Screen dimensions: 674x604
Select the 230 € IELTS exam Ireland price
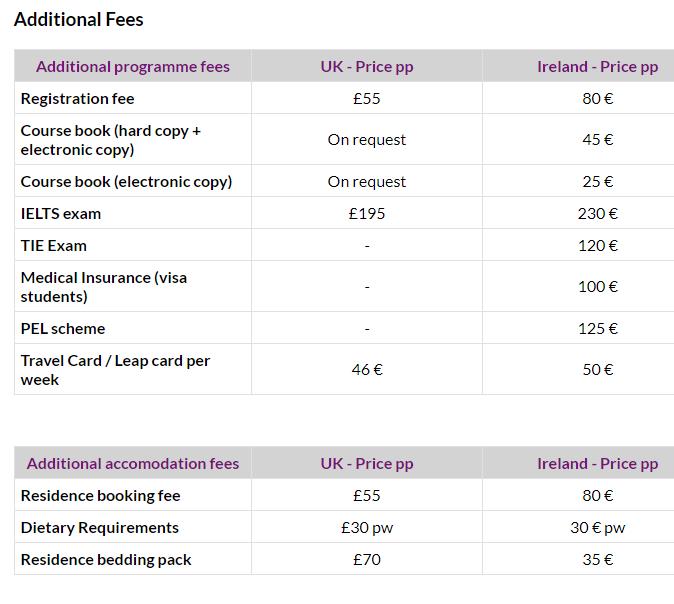point(597,214)
